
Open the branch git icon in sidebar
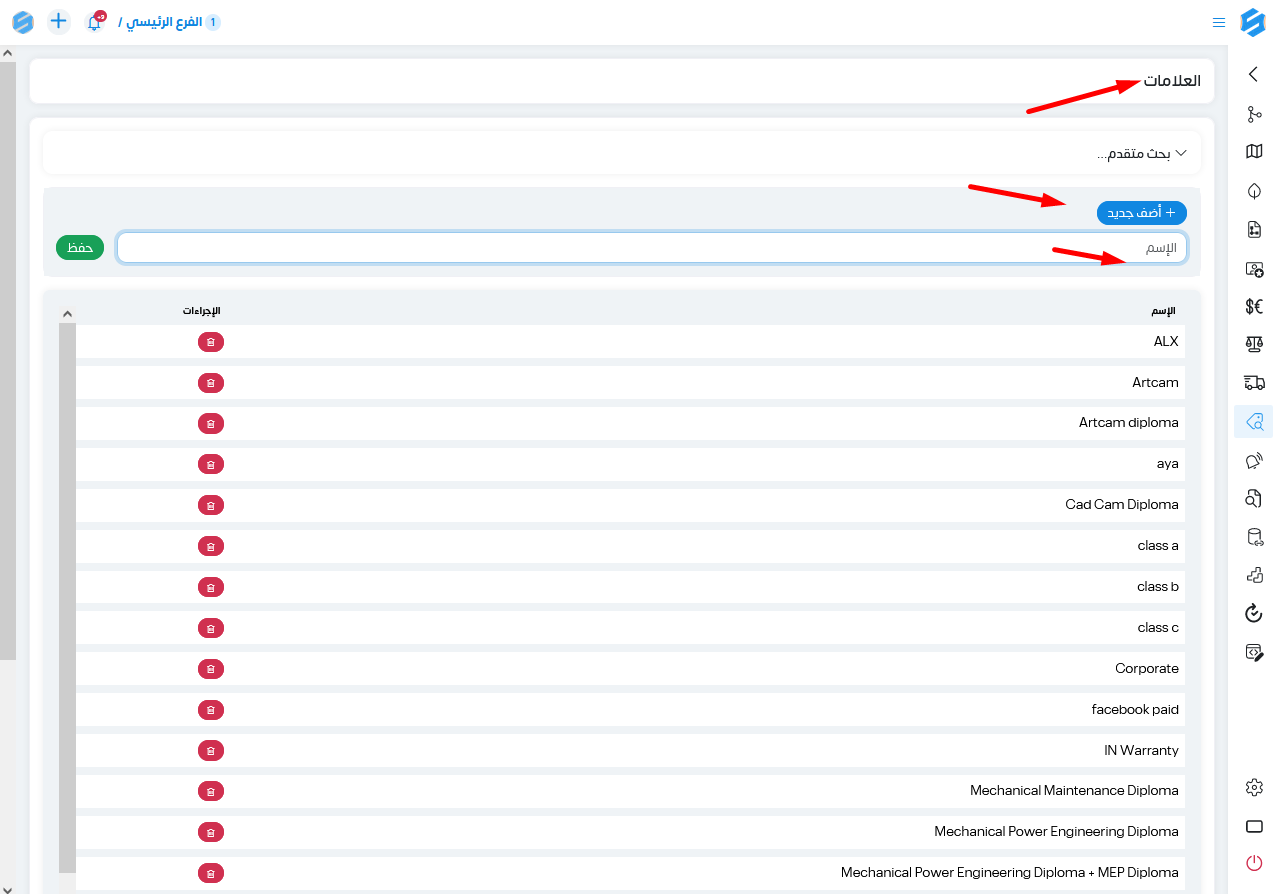point(1254,114)
